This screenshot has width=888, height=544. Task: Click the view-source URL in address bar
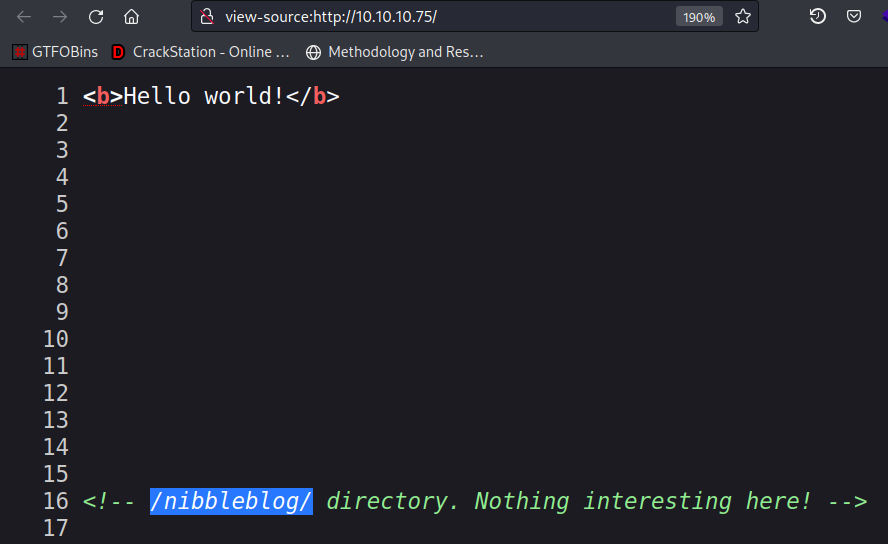[331, 17]
